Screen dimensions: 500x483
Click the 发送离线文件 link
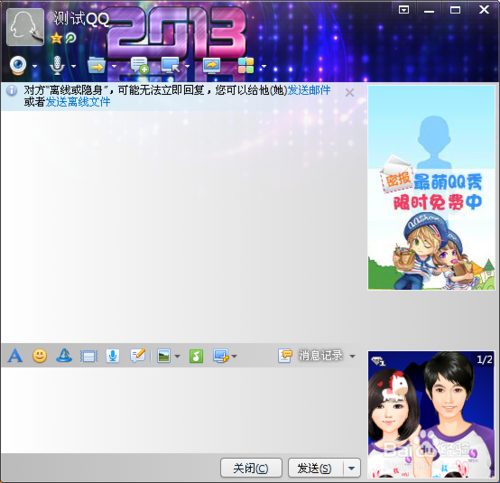point(78,102)
